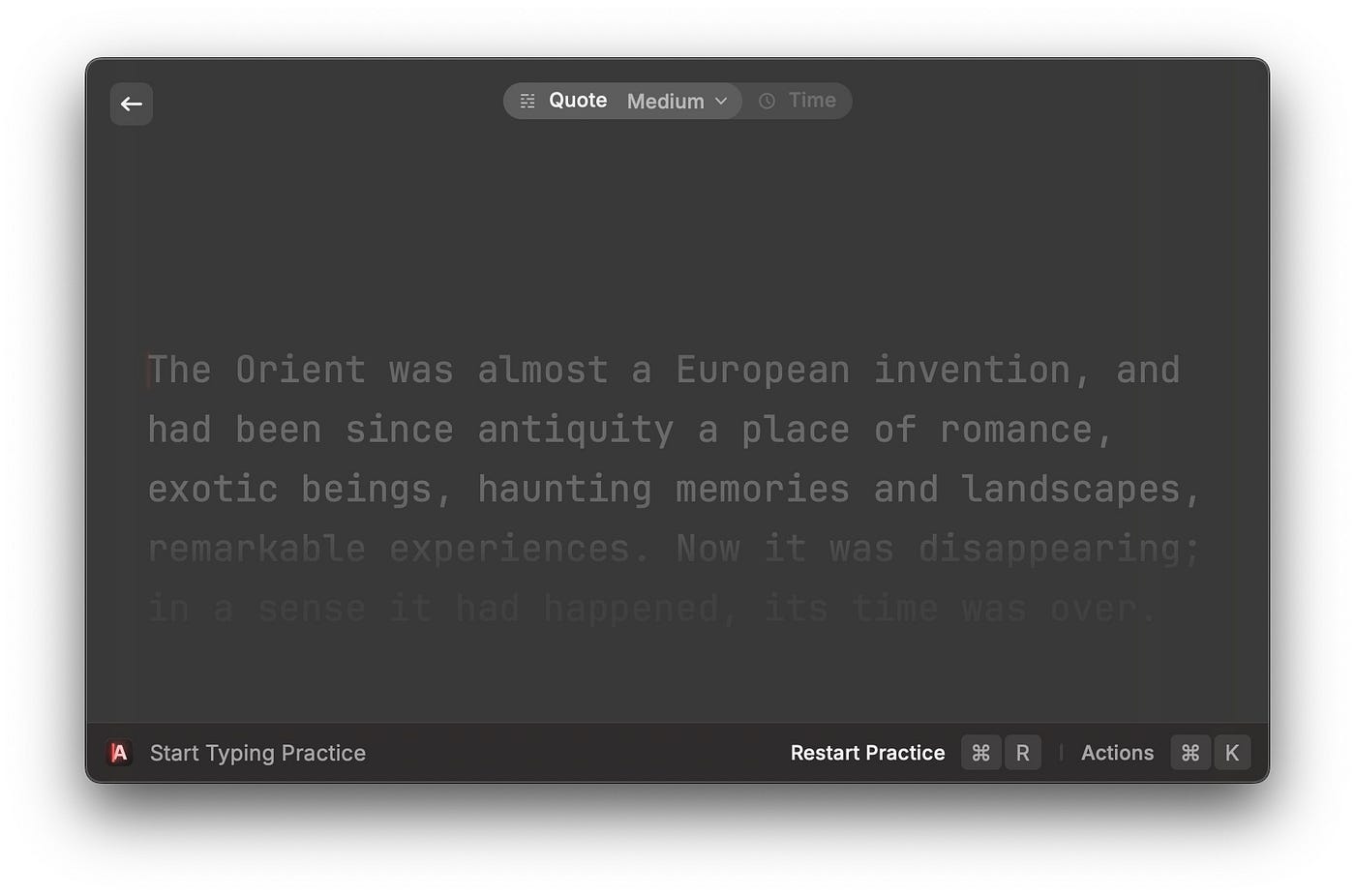1355x896 pixels.
Task: Expand the chevron next to Medium
Action: click(x=721, y=102)
